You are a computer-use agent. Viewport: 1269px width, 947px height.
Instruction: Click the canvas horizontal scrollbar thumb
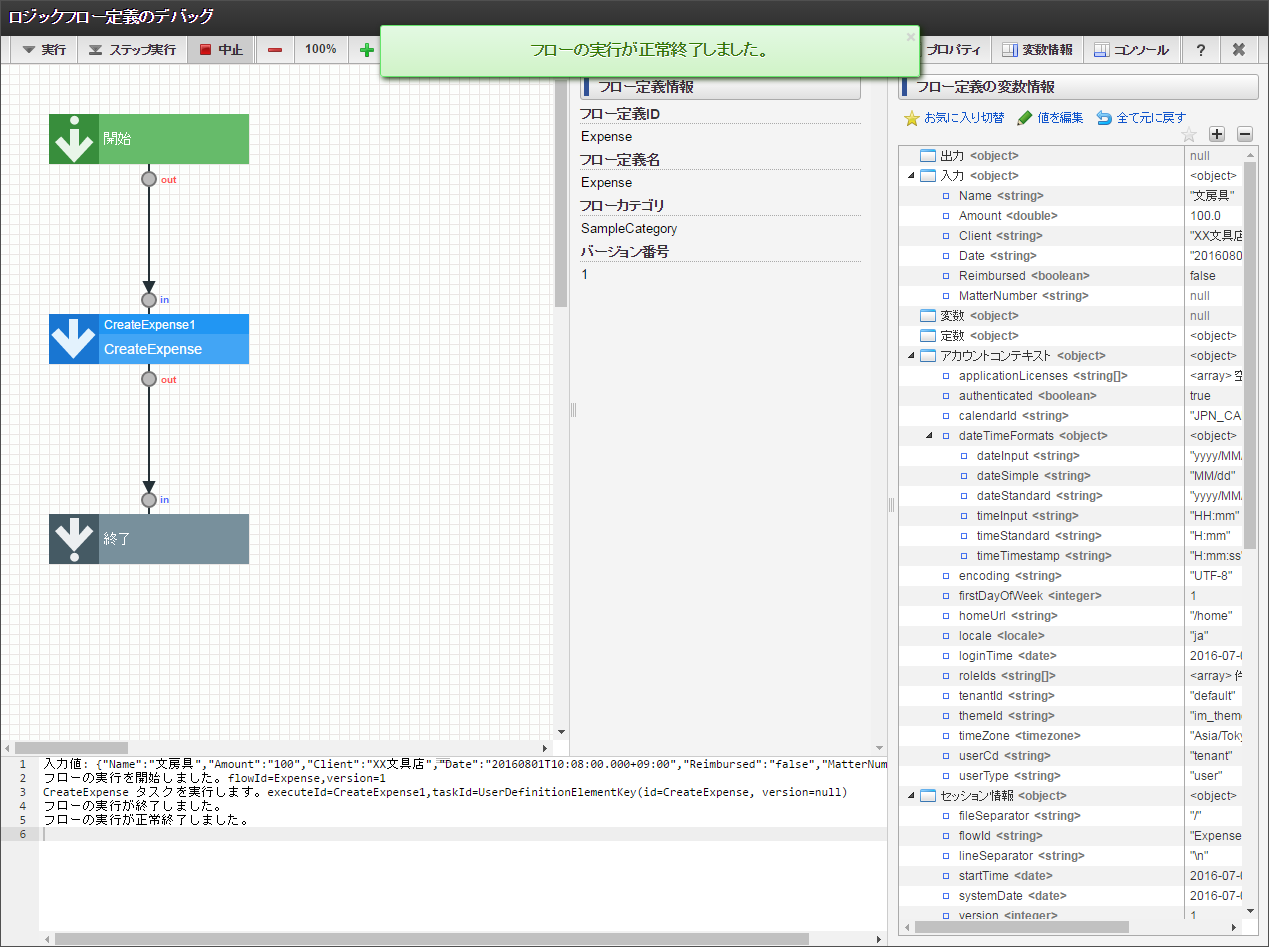pos(71,748)
